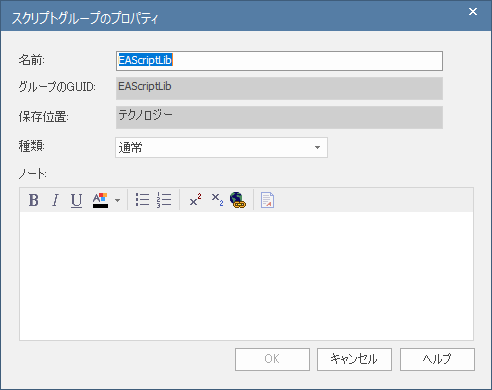This screenshot has height=390, width=492.
Task: Click the 種類: label
Action: tap(32, 146)
